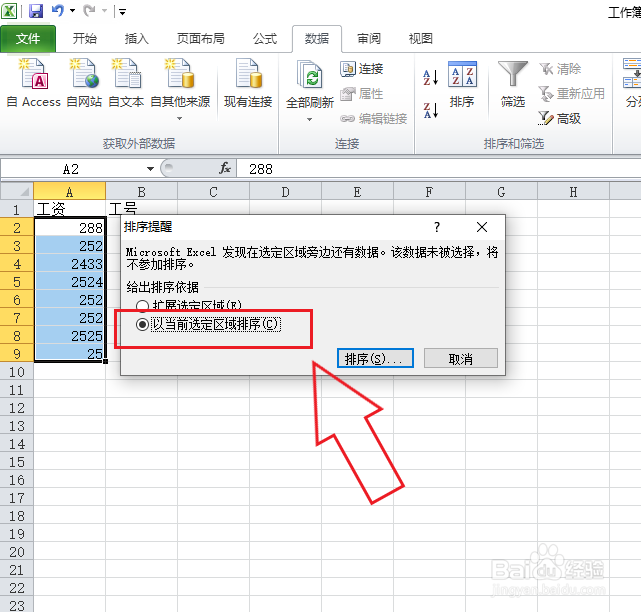Select column A header

[x=69, y=191]
